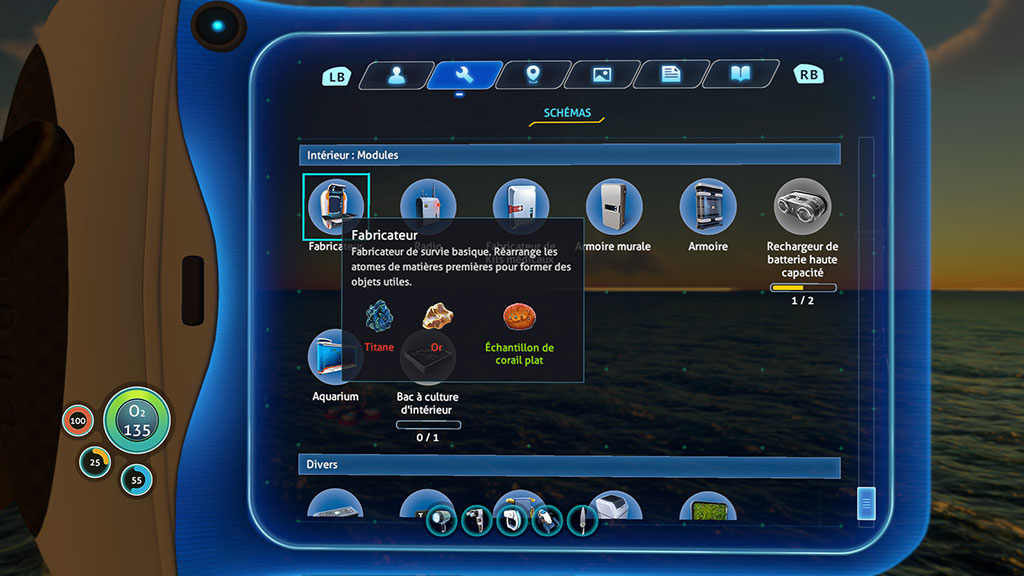Open the beacon location pin tab
The width and height of the screenshot is (1024, 576).
click(533, 75)
